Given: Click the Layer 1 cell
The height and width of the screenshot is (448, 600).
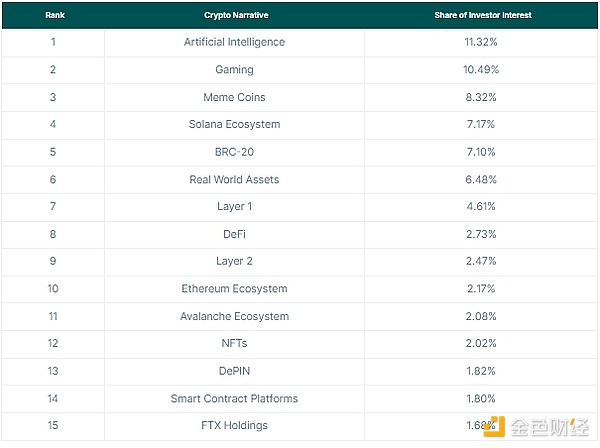Looking at the screenshot, I should click(x=234, y=207).
